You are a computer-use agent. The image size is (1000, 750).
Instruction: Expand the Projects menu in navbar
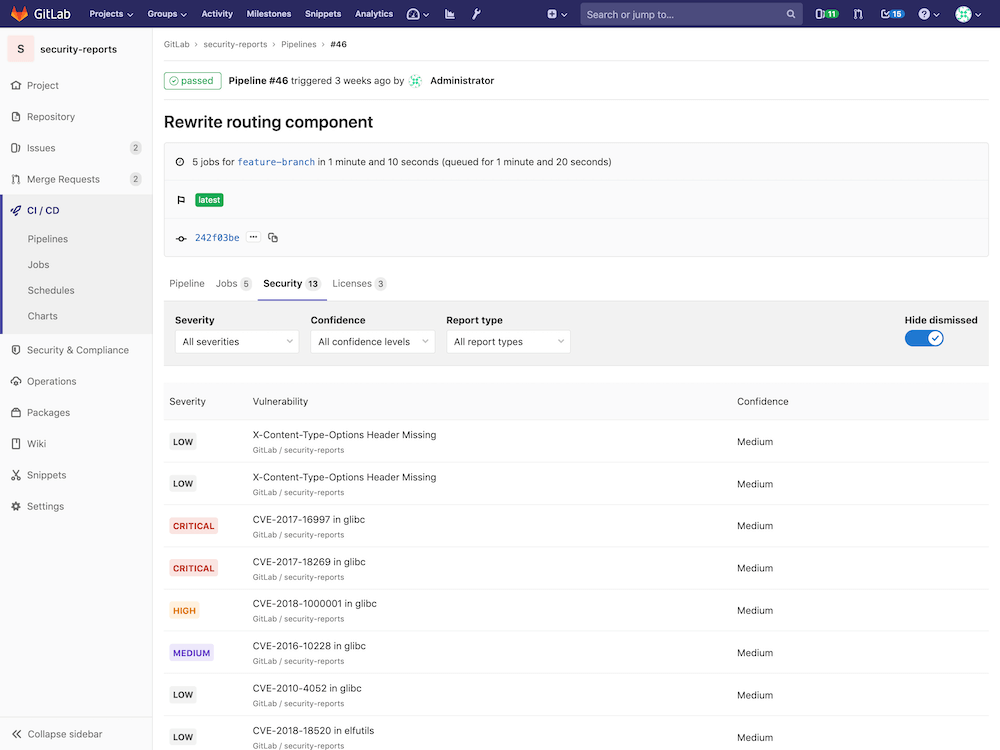(x=111, y=14)
